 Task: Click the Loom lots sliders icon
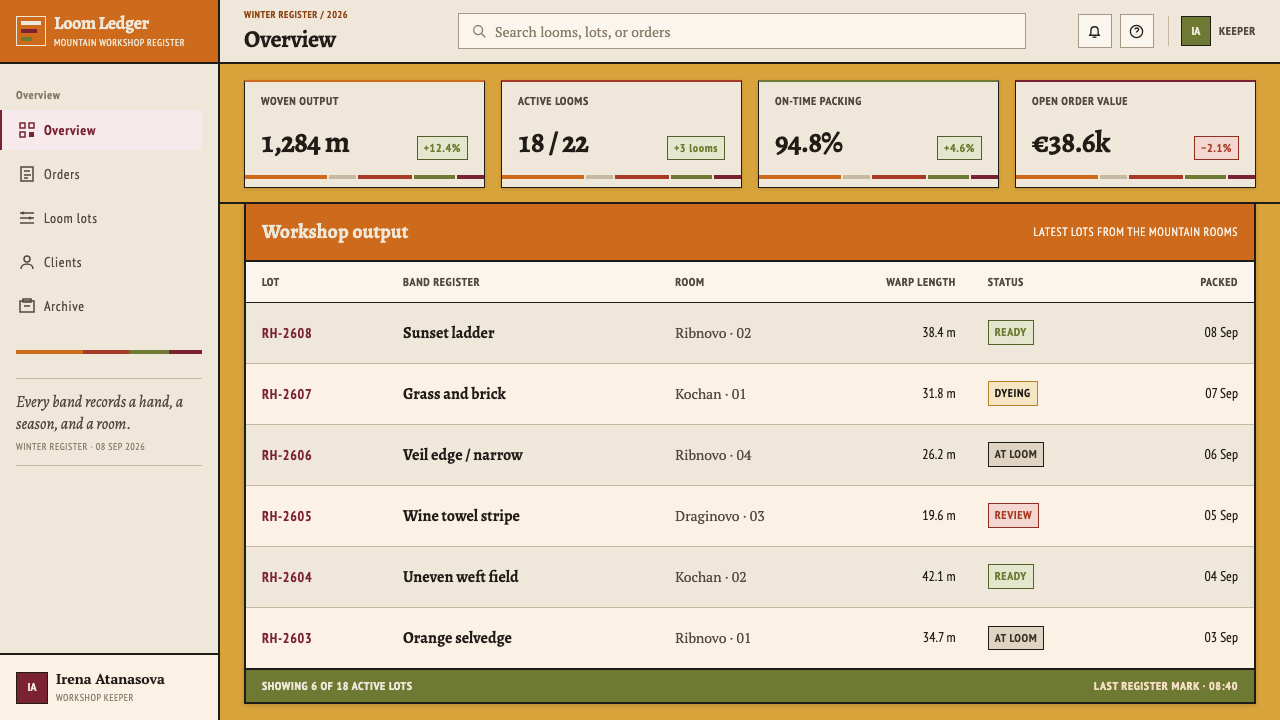coord(27,218)
